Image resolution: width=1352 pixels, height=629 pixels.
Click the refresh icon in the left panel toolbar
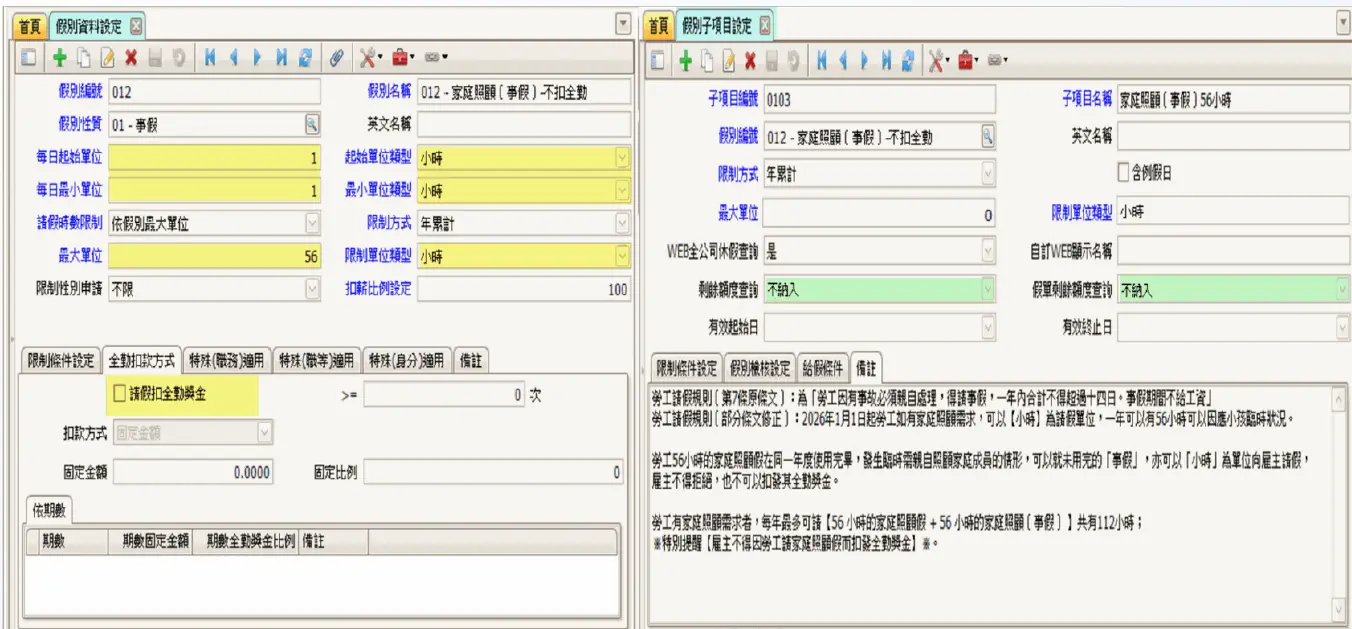coord(305,59)
